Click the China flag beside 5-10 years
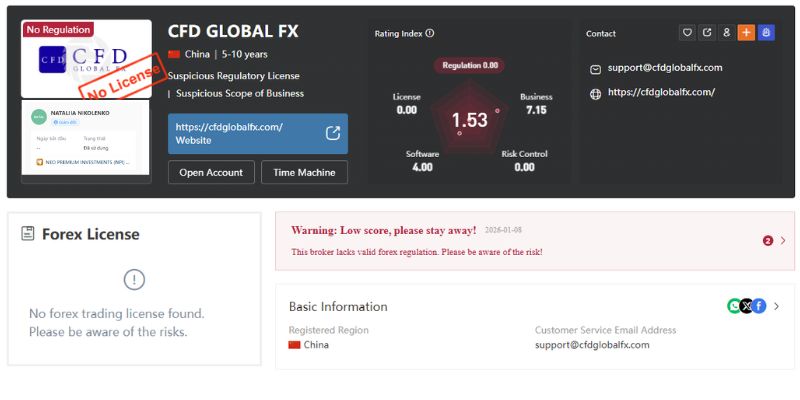Viewport: 800px width, 400px height. pyautogui.click(x=174, y=54)
